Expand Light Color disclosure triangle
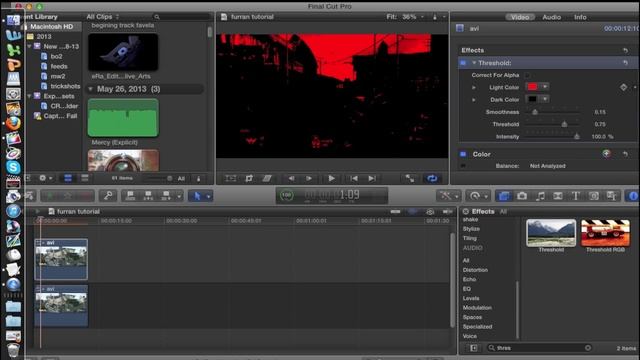This screenshot has height=360, width=640. click(474, 87)
